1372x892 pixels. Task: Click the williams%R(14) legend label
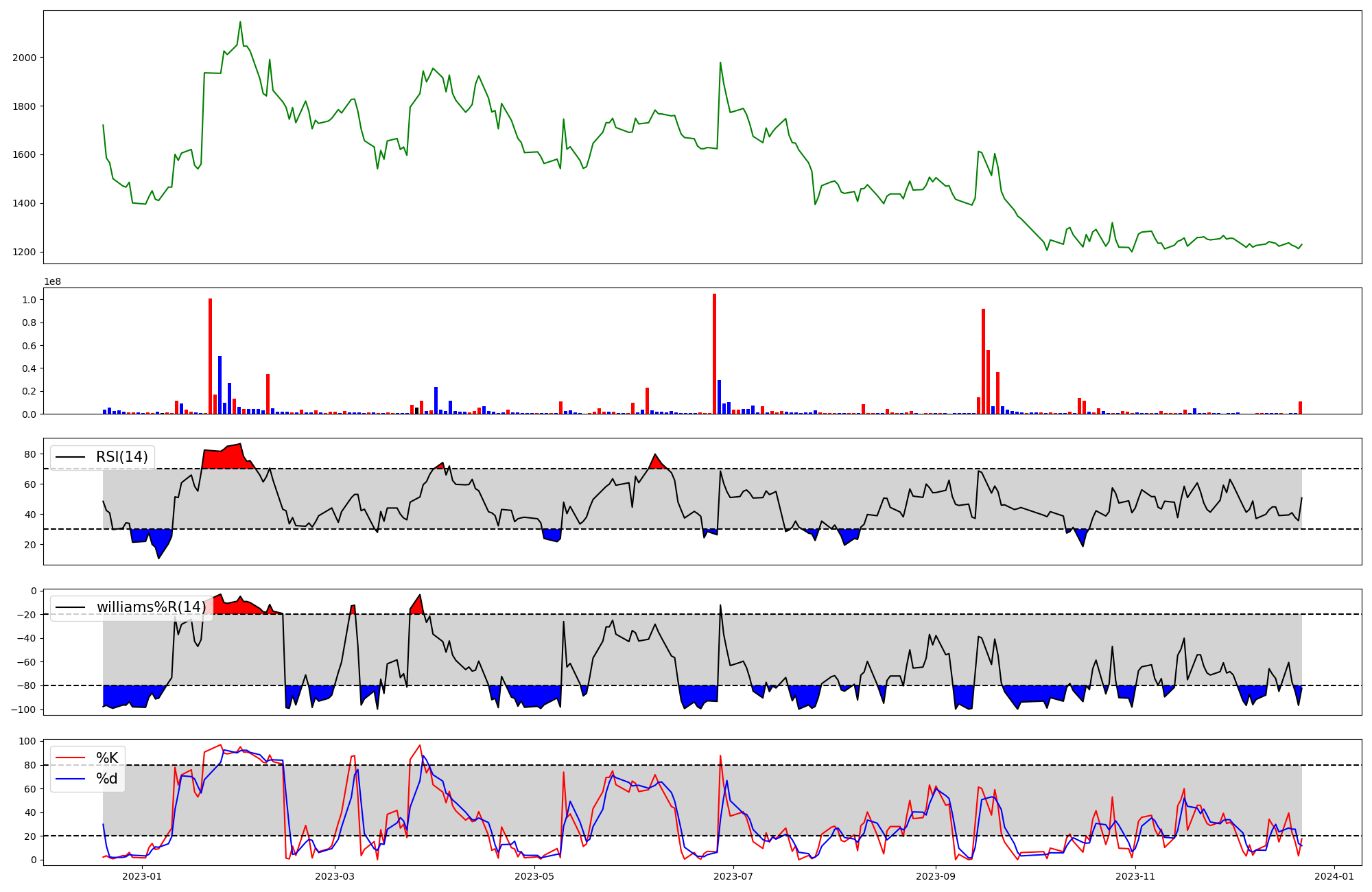[151, 607]
